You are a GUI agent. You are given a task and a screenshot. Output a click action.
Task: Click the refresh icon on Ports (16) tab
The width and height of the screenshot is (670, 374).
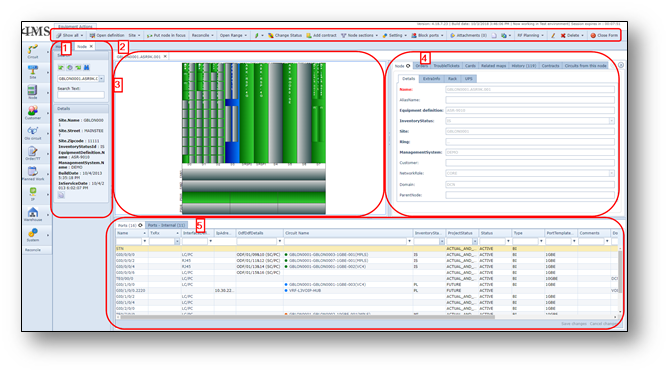pos(140,225)
